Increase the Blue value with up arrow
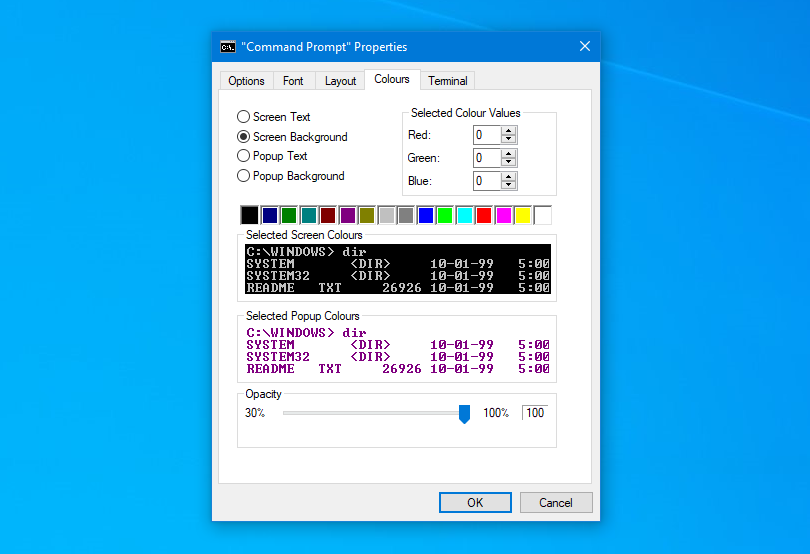 (x=509, y=176)
